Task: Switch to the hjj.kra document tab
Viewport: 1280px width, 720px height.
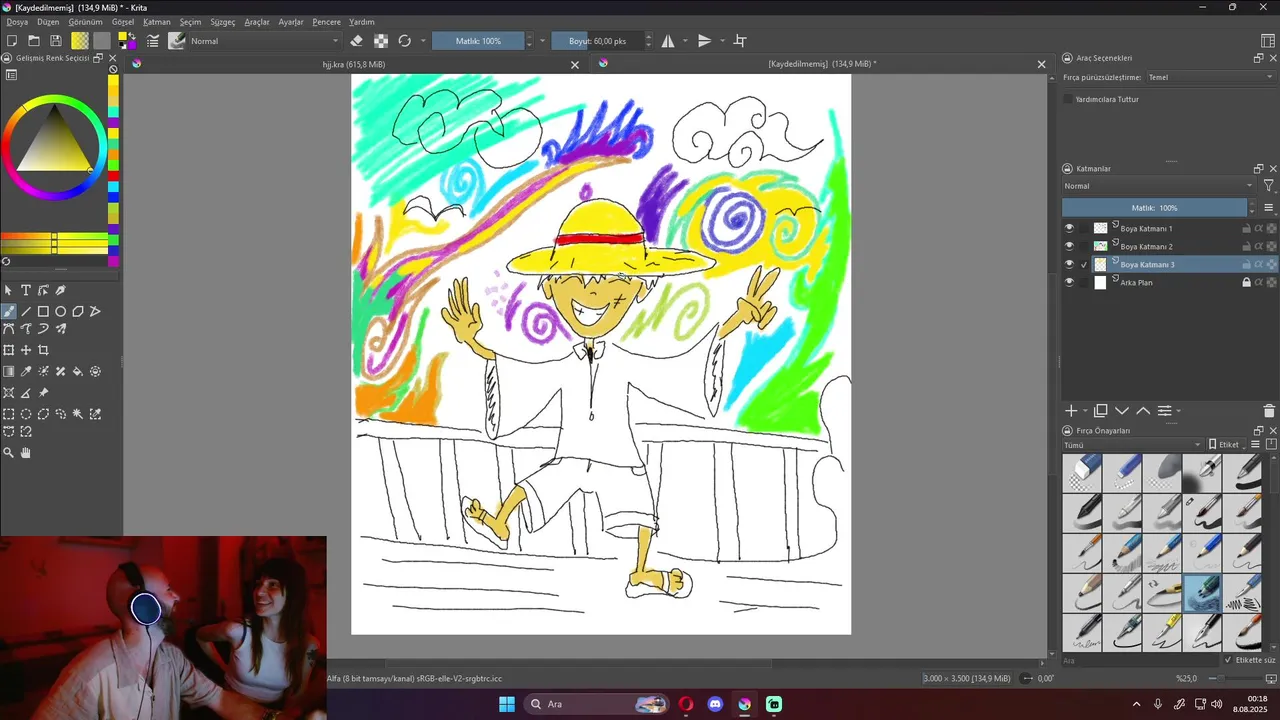Action: (353, 64)
